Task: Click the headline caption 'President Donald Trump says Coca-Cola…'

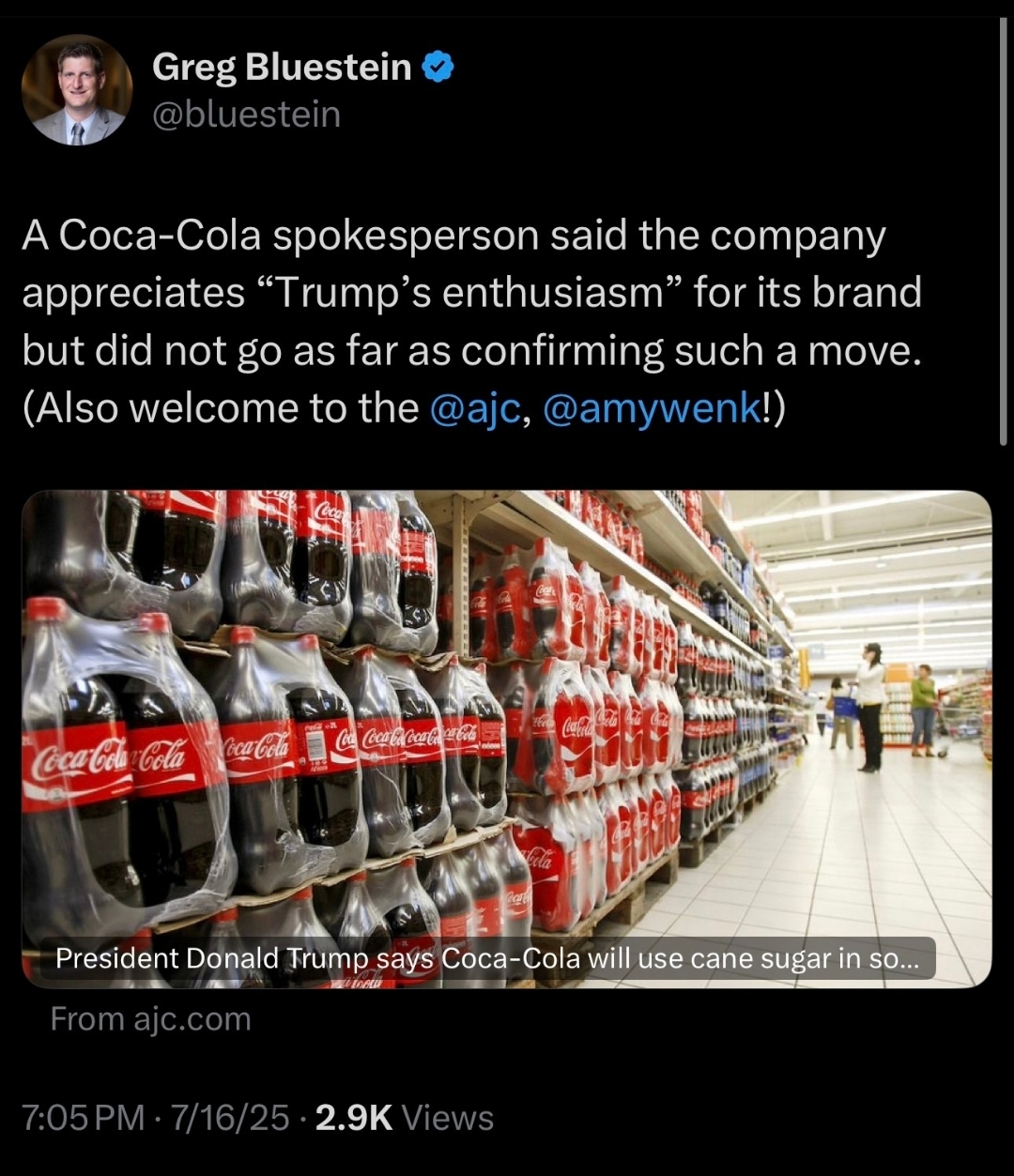Action: click(487, 958)
